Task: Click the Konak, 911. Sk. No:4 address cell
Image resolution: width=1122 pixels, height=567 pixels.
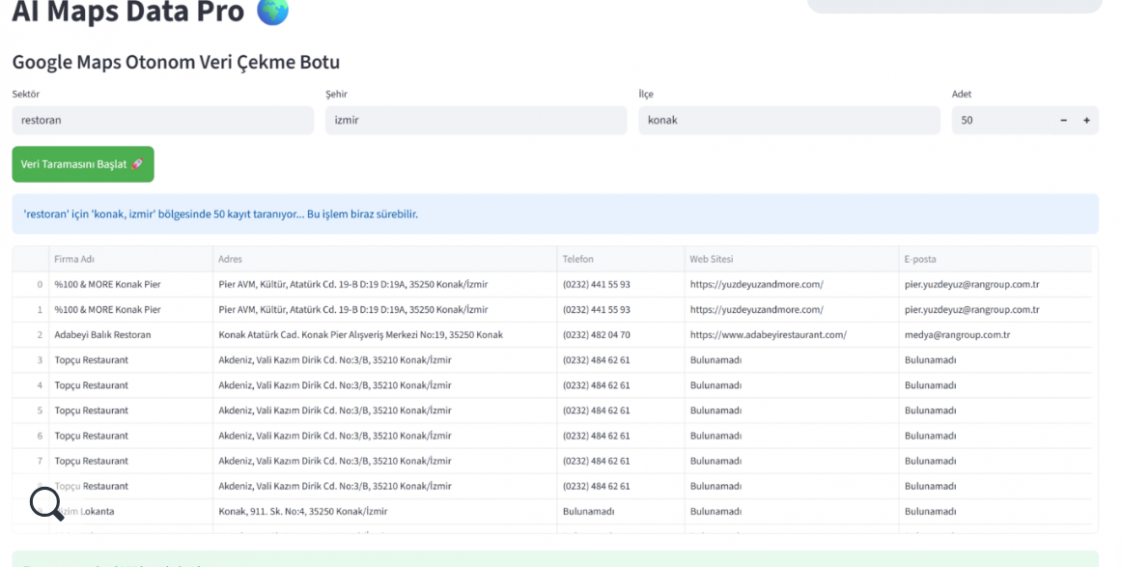Action: coord(303,511)
